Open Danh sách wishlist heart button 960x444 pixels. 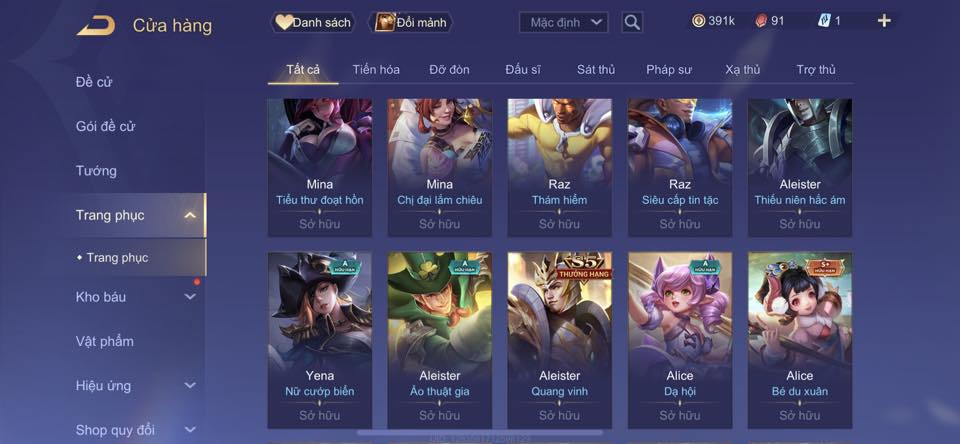click(313, 23)
